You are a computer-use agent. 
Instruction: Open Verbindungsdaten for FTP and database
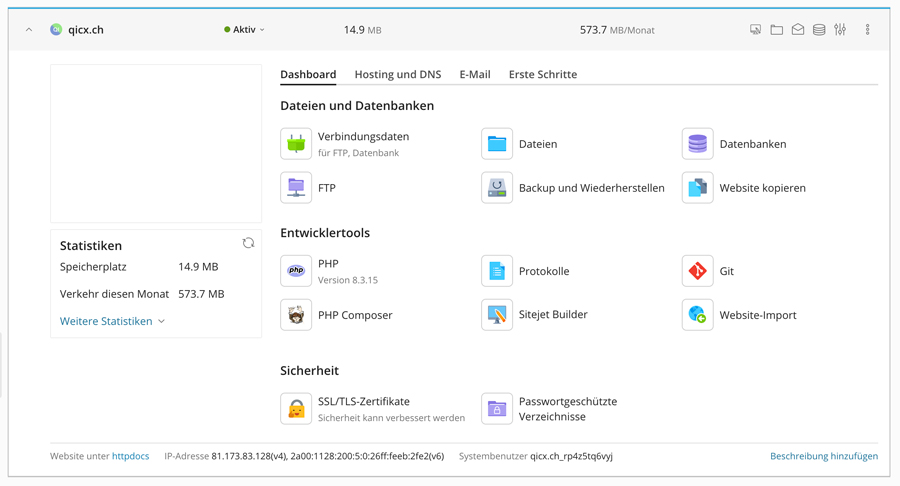pyautogui.click(x=362, y=137)
